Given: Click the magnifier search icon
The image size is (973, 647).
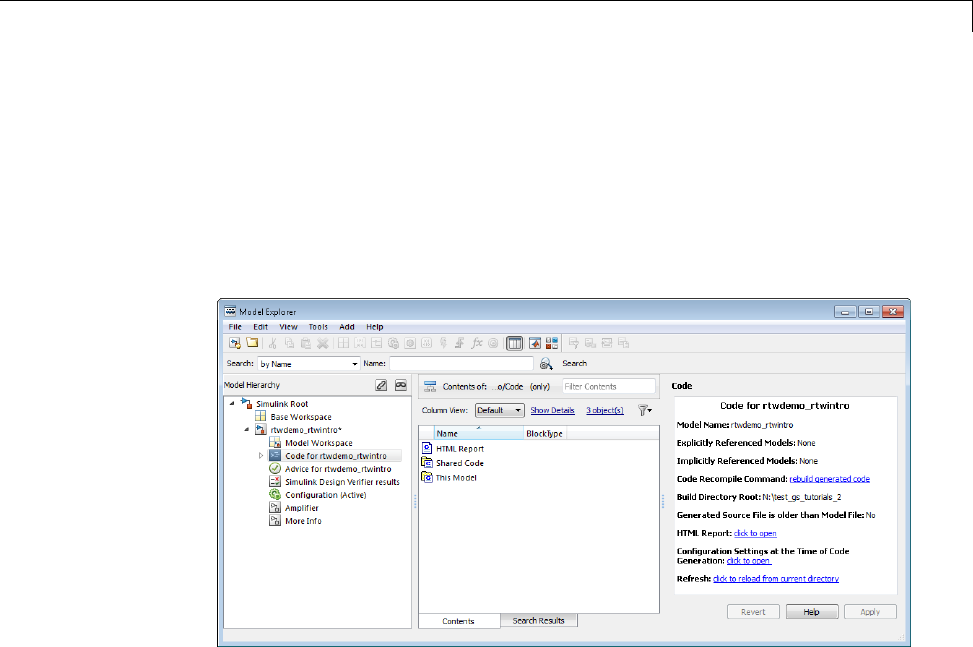Looking at the screenshot, I should (546, 364).
